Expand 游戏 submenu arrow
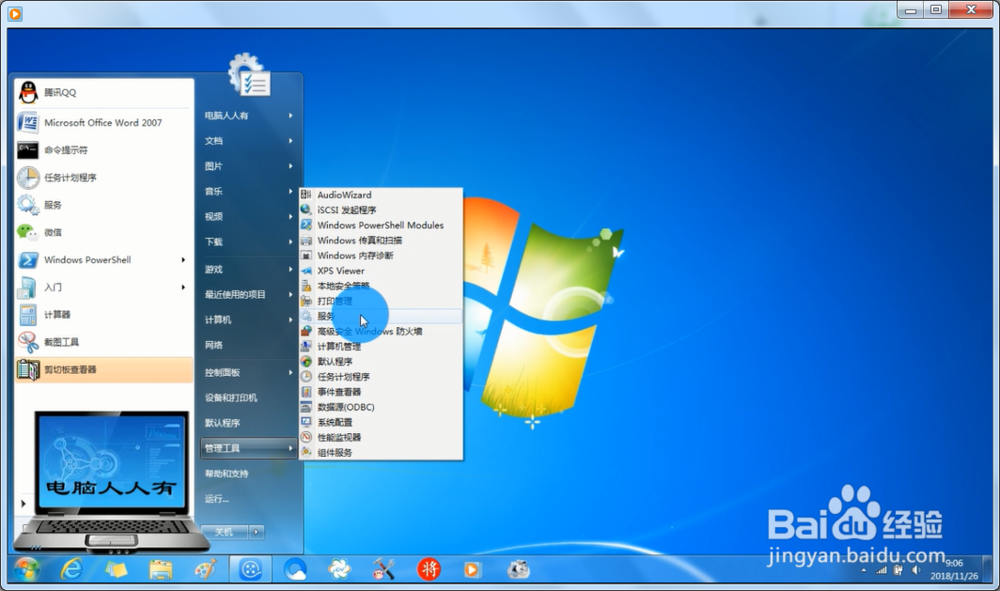The width and height of the screenshot is (1000, 591). pos(290,269)
